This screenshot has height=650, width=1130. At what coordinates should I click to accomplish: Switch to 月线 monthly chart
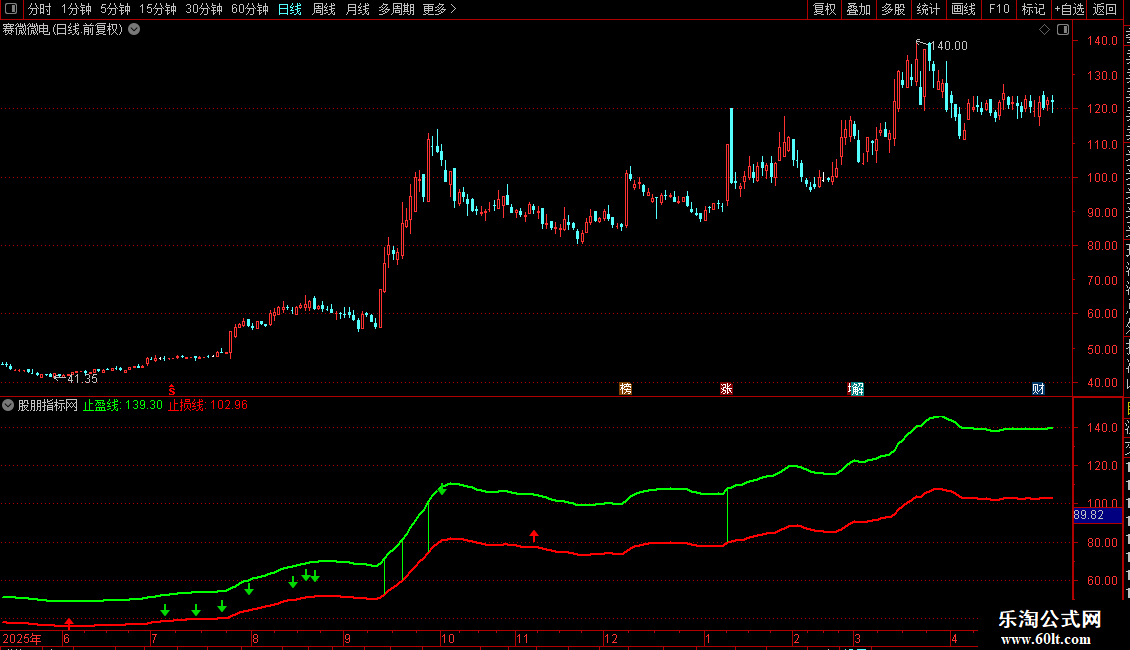click(357, 9)
